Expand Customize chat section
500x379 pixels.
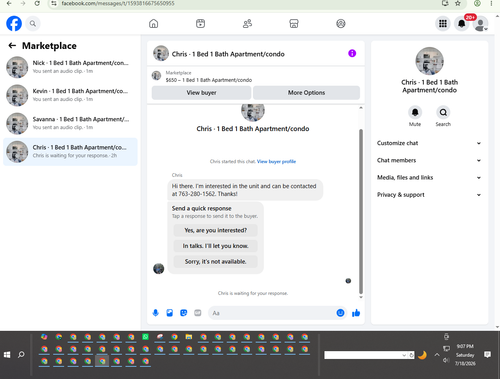click(x=429, y=143)
